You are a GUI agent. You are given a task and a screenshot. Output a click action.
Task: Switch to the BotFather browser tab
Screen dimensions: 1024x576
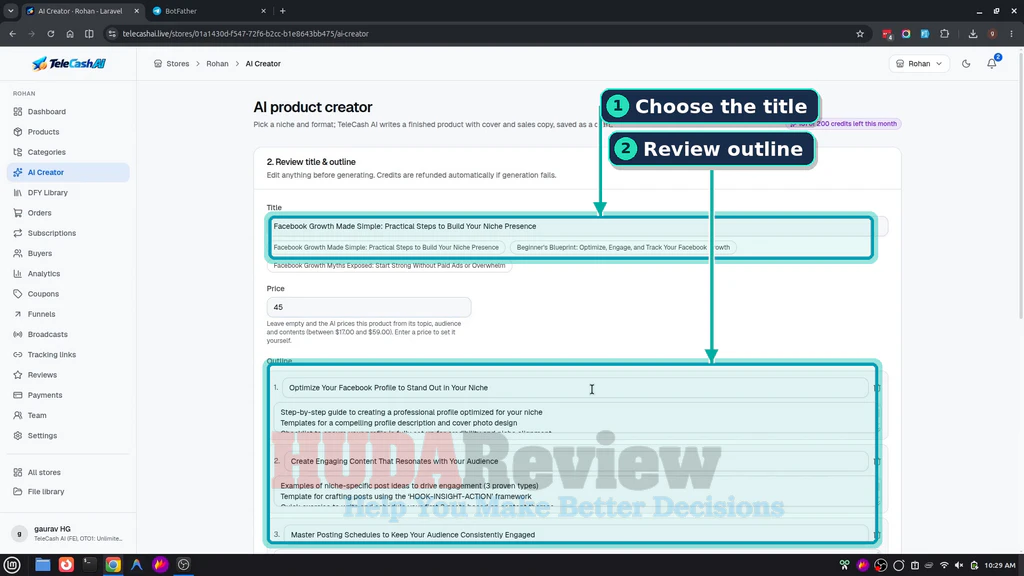click(209, 11)
